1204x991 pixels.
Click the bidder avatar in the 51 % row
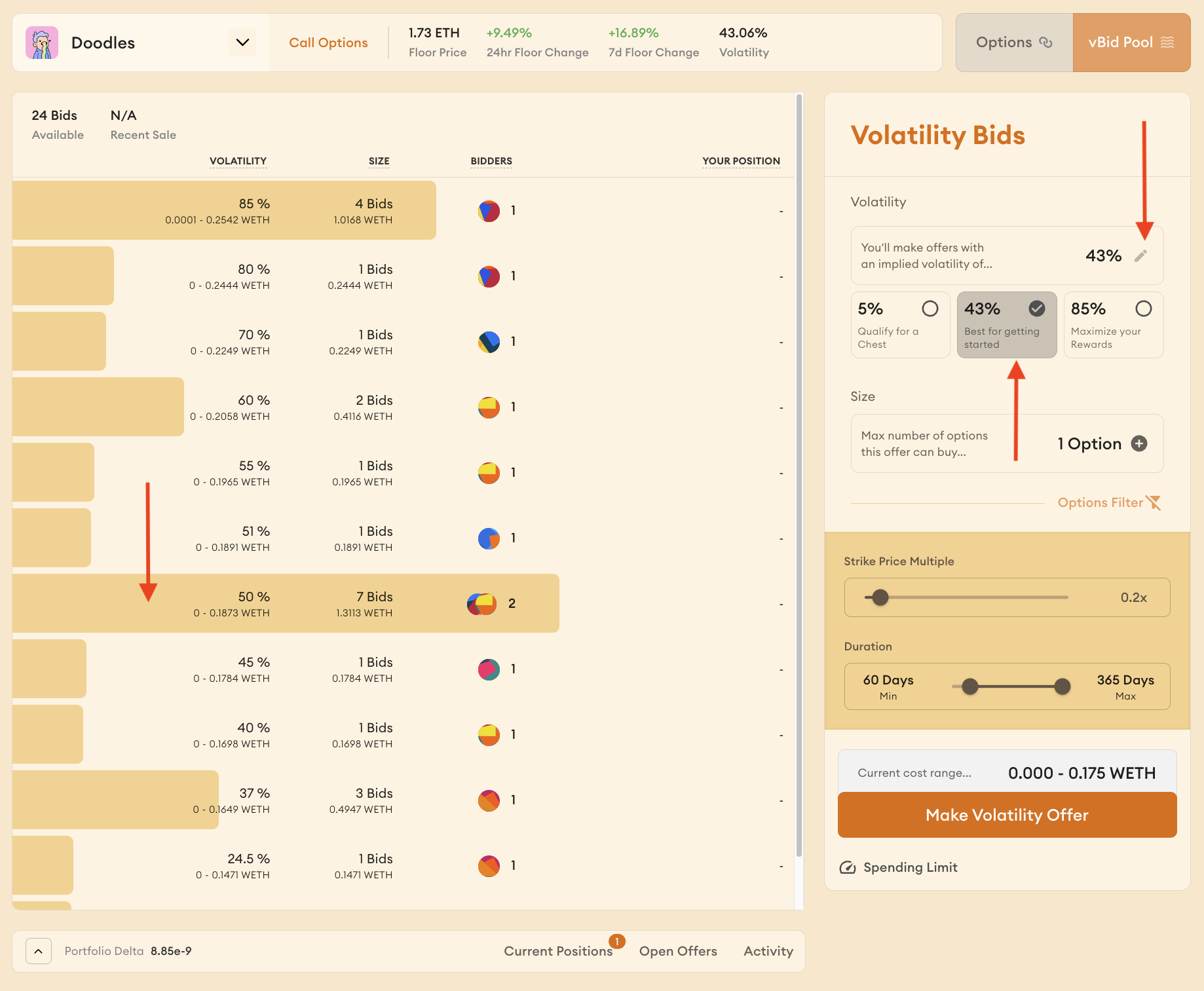(489, 538)
